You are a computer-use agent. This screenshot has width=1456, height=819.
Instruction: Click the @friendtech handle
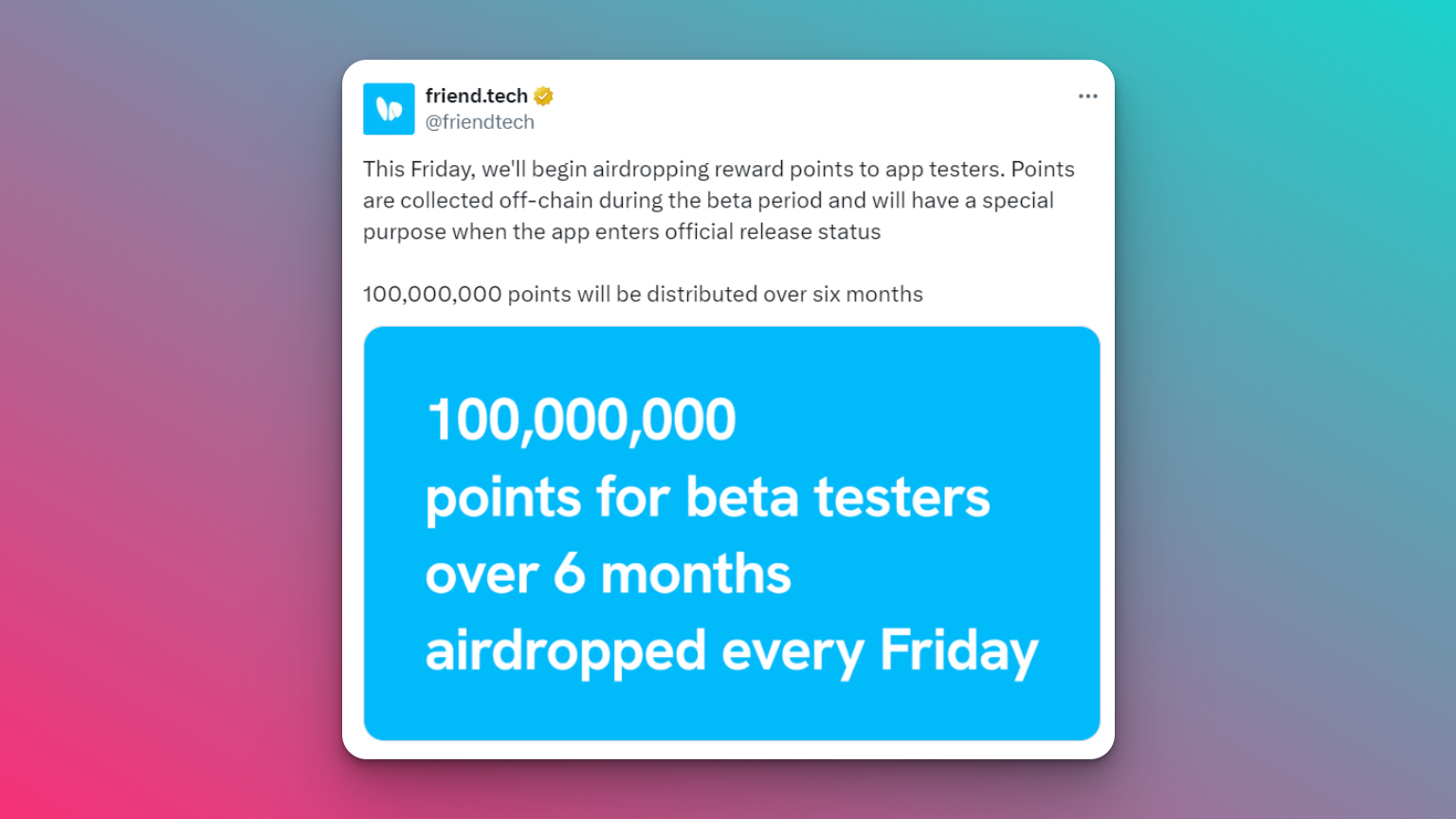pos(482,121)
